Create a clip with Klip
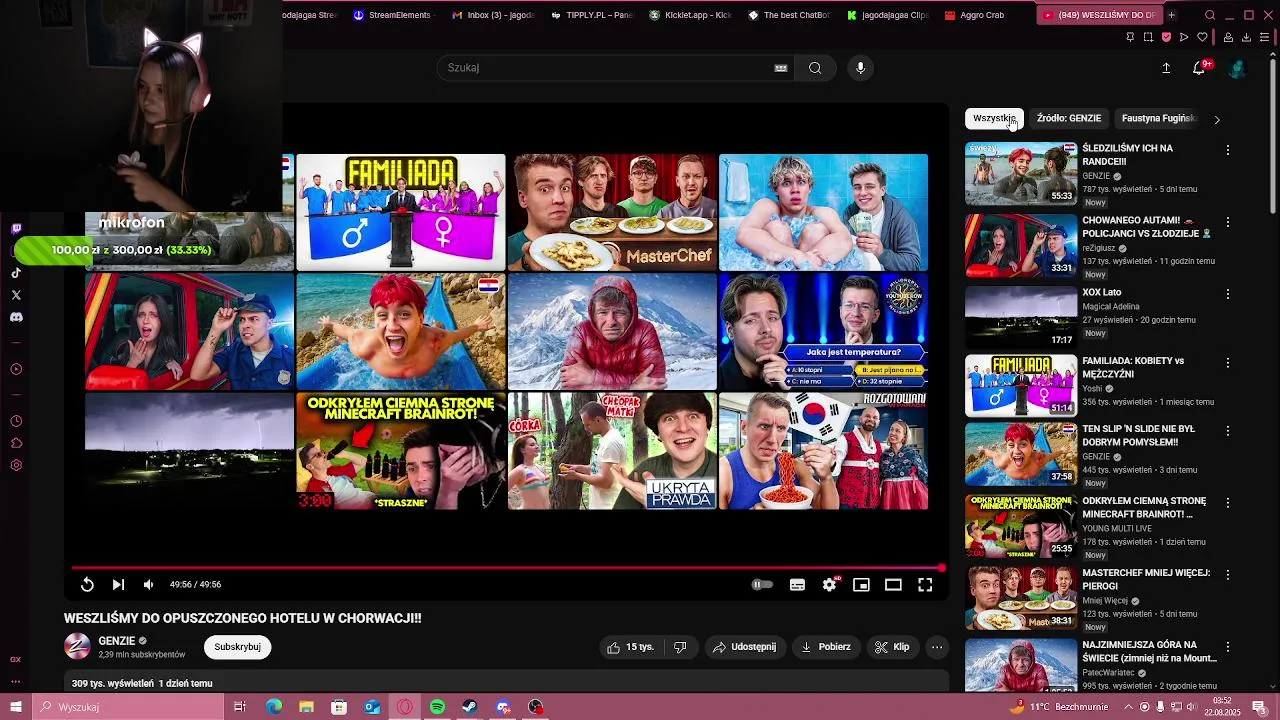Image resolution: width=1280 pixels, height=720 pixels. click(892, 647)
